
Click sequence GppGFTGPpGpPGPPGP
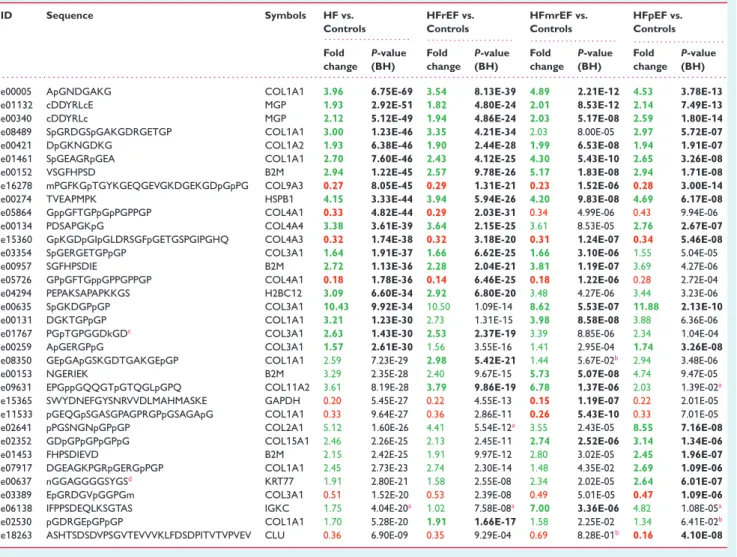pyautogui.click(x=99, y=213)
